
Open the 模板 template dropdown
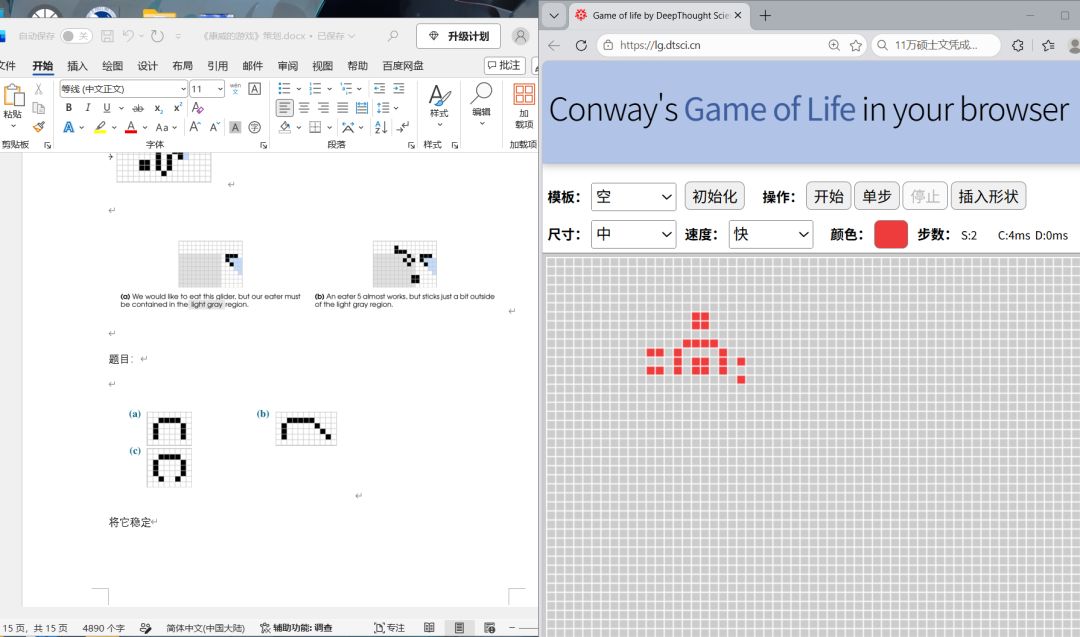(x=633, y=197)
